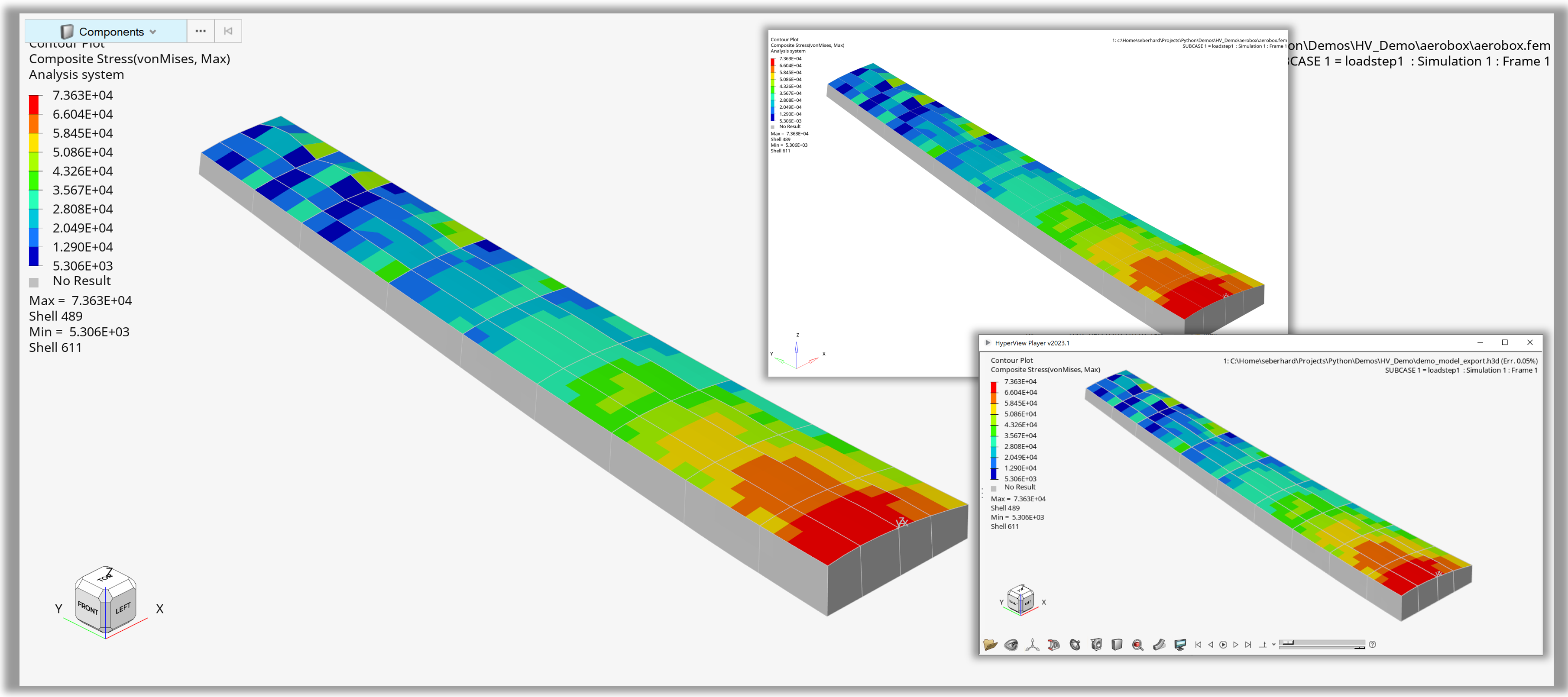The image size is (1568, 697).
Task: Click the open file folder icon in HyperView Player
Action: [990, 645]
